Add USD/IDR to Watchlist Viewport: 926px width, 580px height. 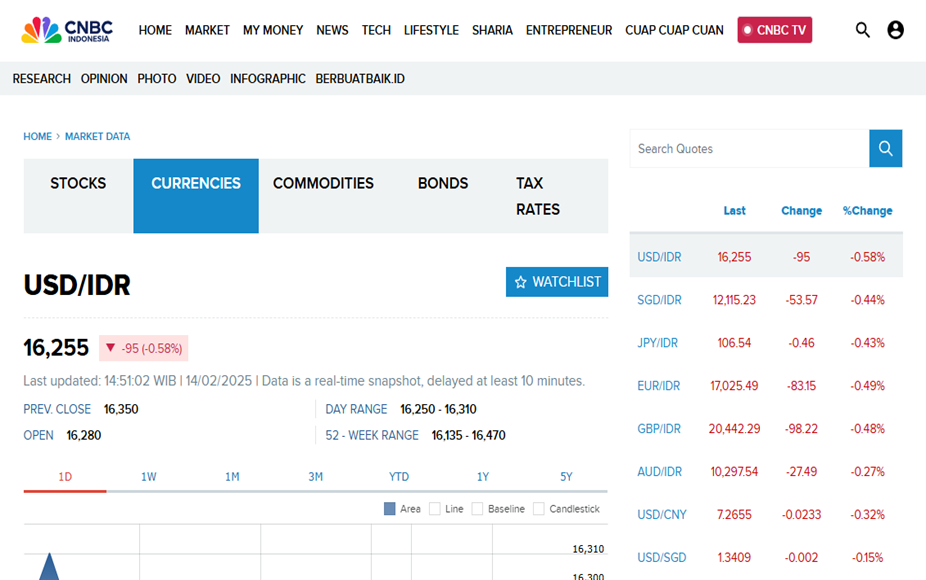(557, 282)
